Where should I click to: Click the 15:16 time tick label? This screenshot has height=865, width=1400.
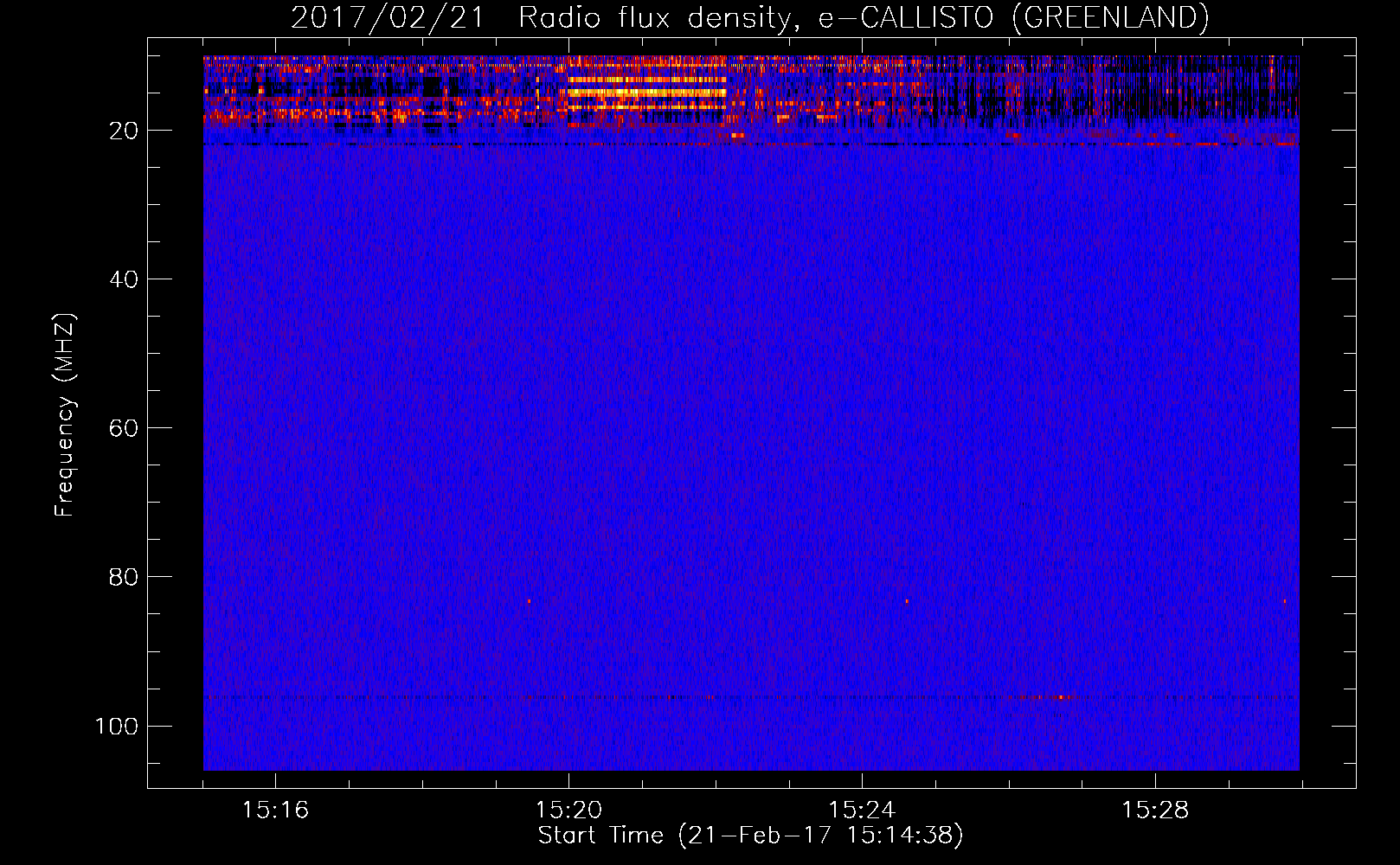point(275,811)
